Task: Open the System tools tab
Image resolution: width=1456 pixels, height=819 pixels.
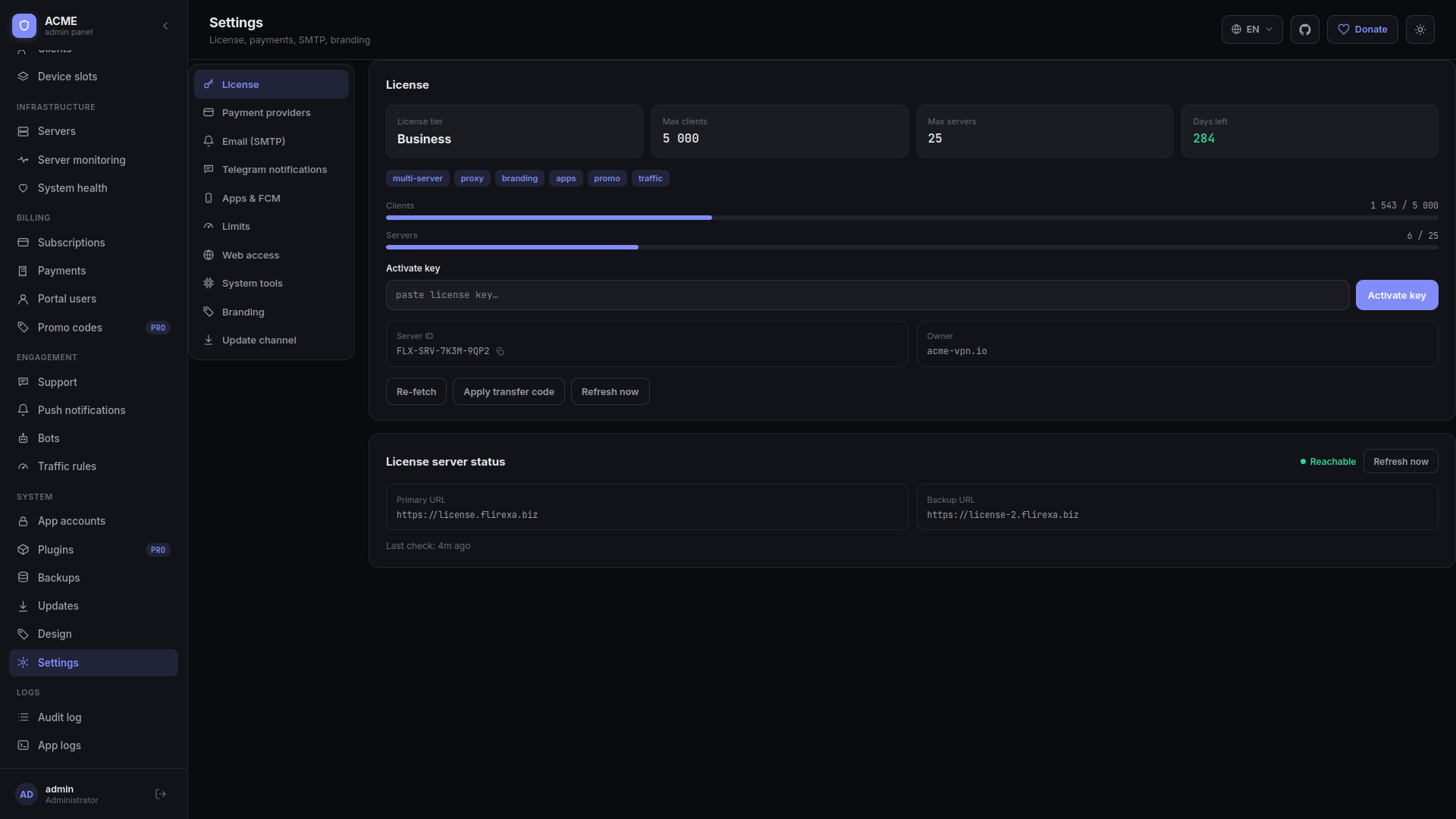Action: tap(271, 284)
